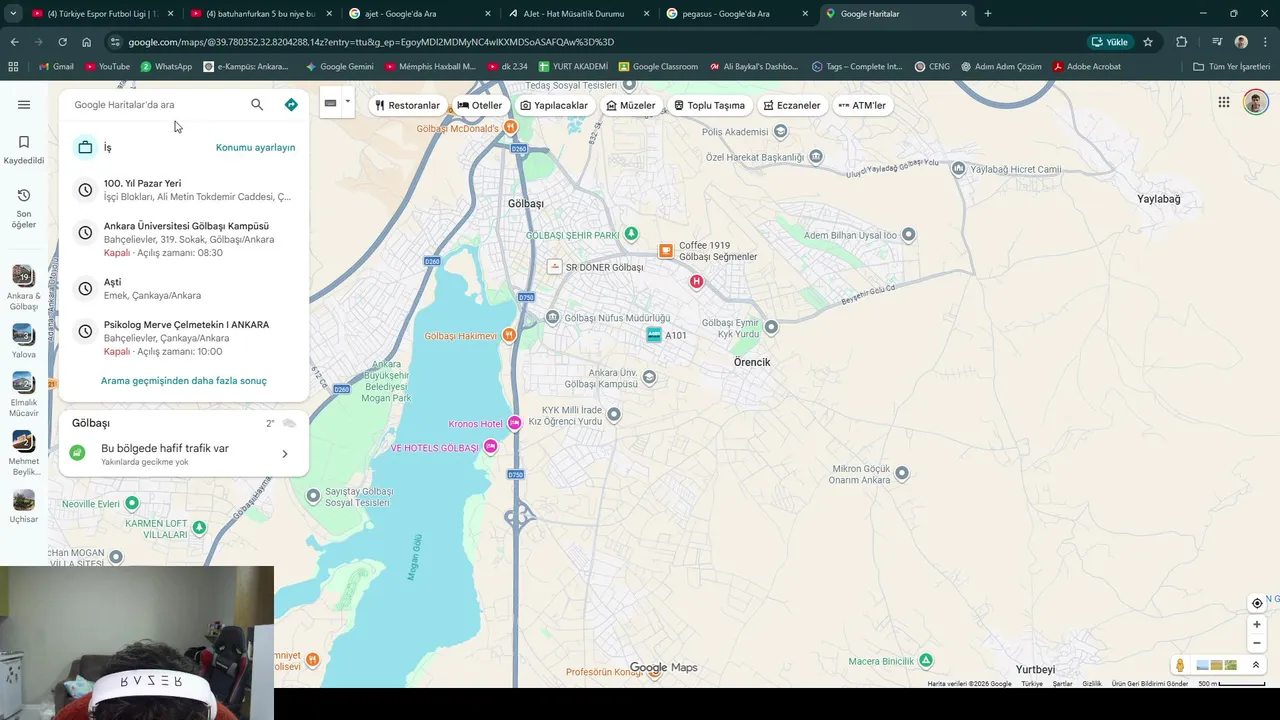Open the Google apps grid icon

tap(1224, 102)
